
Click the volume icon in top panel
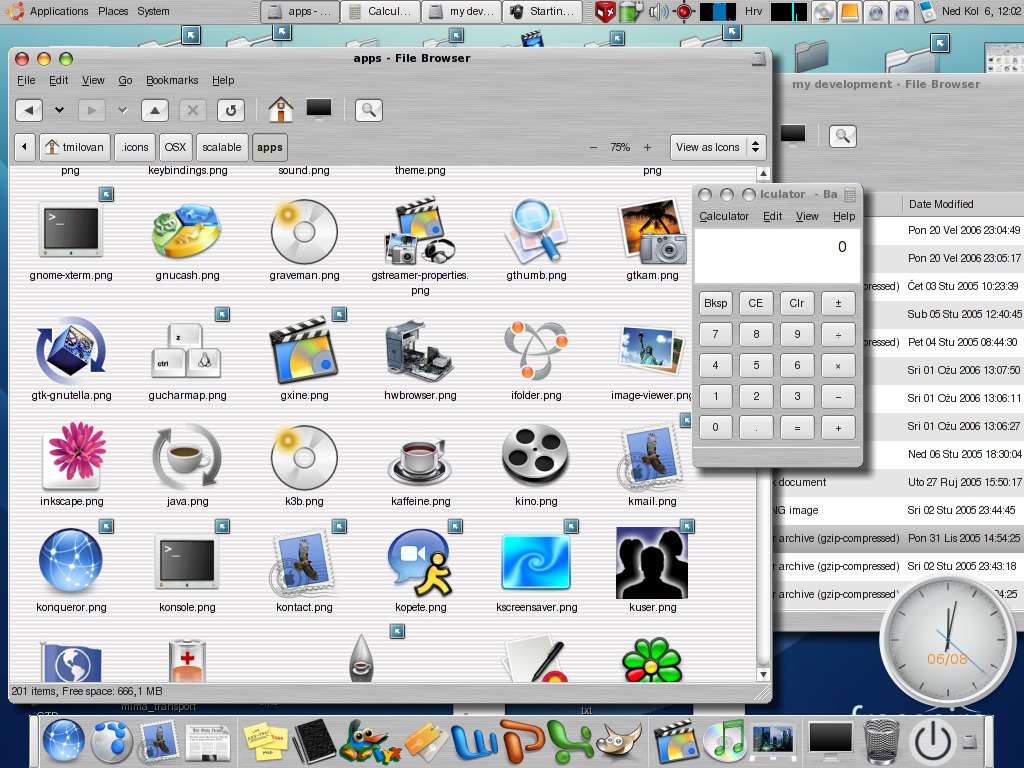click(658, 11)
